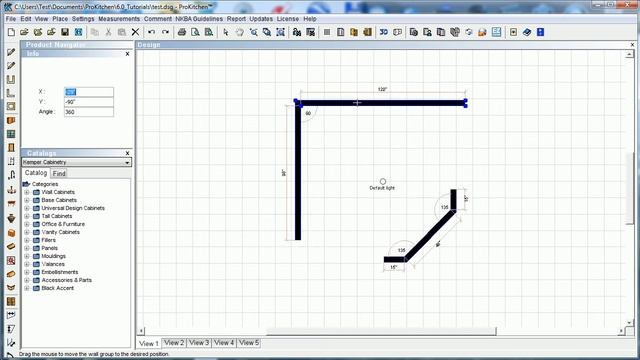The width and height of the screenshot is (640, 360).
Task: Open the File menu
Action: pos(11,19)
